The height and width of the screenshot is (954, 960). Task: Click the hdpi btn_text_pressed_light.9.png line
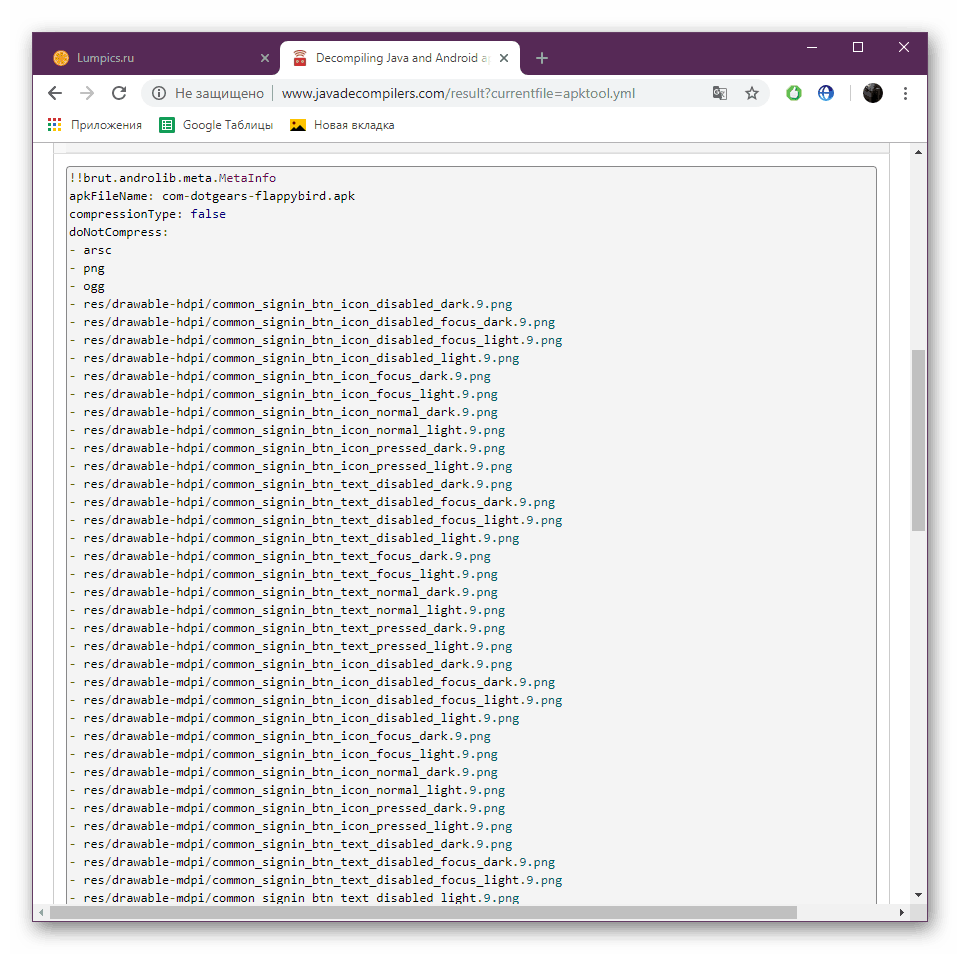tap(291, 646)
